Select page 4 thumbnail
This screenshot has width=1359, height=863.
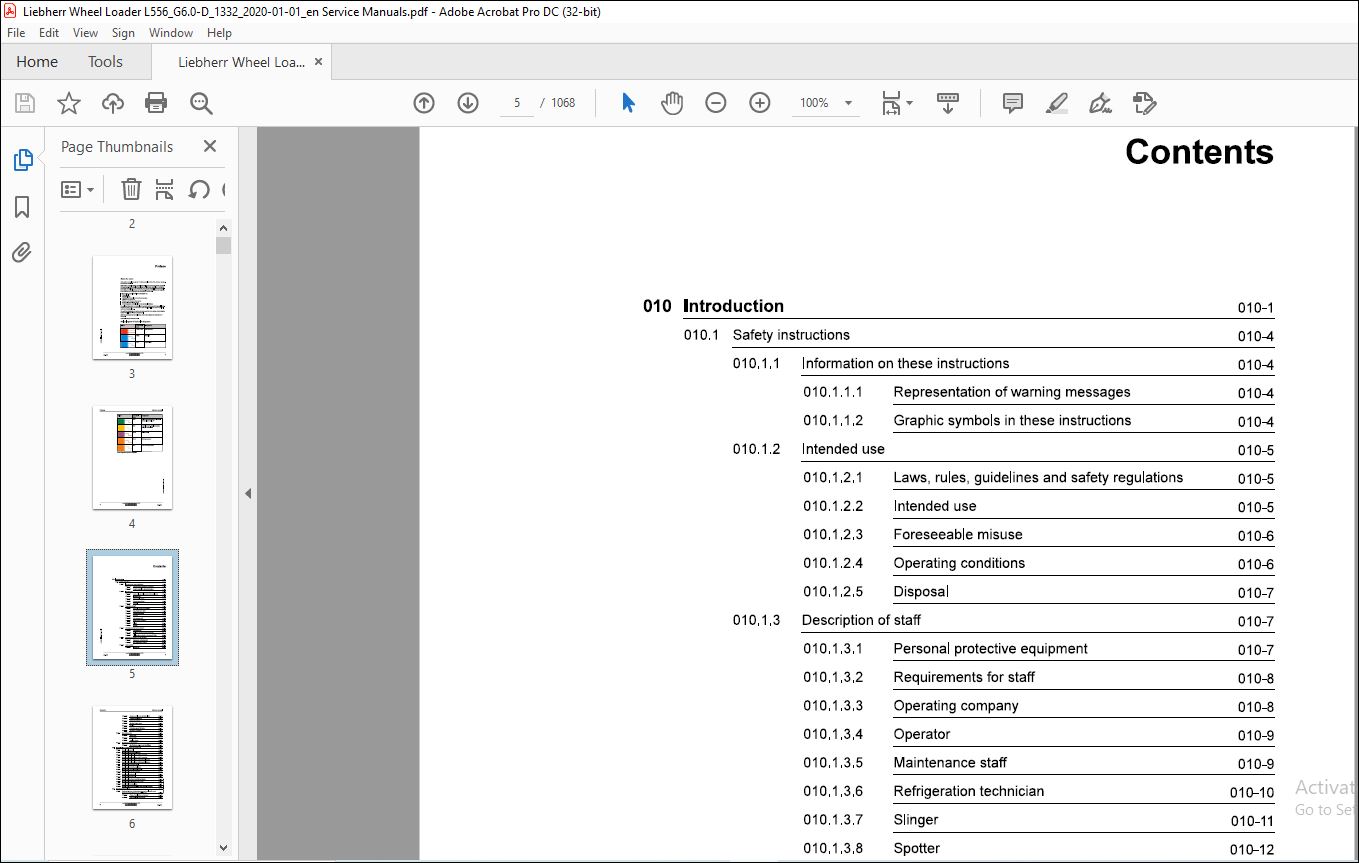132,458
